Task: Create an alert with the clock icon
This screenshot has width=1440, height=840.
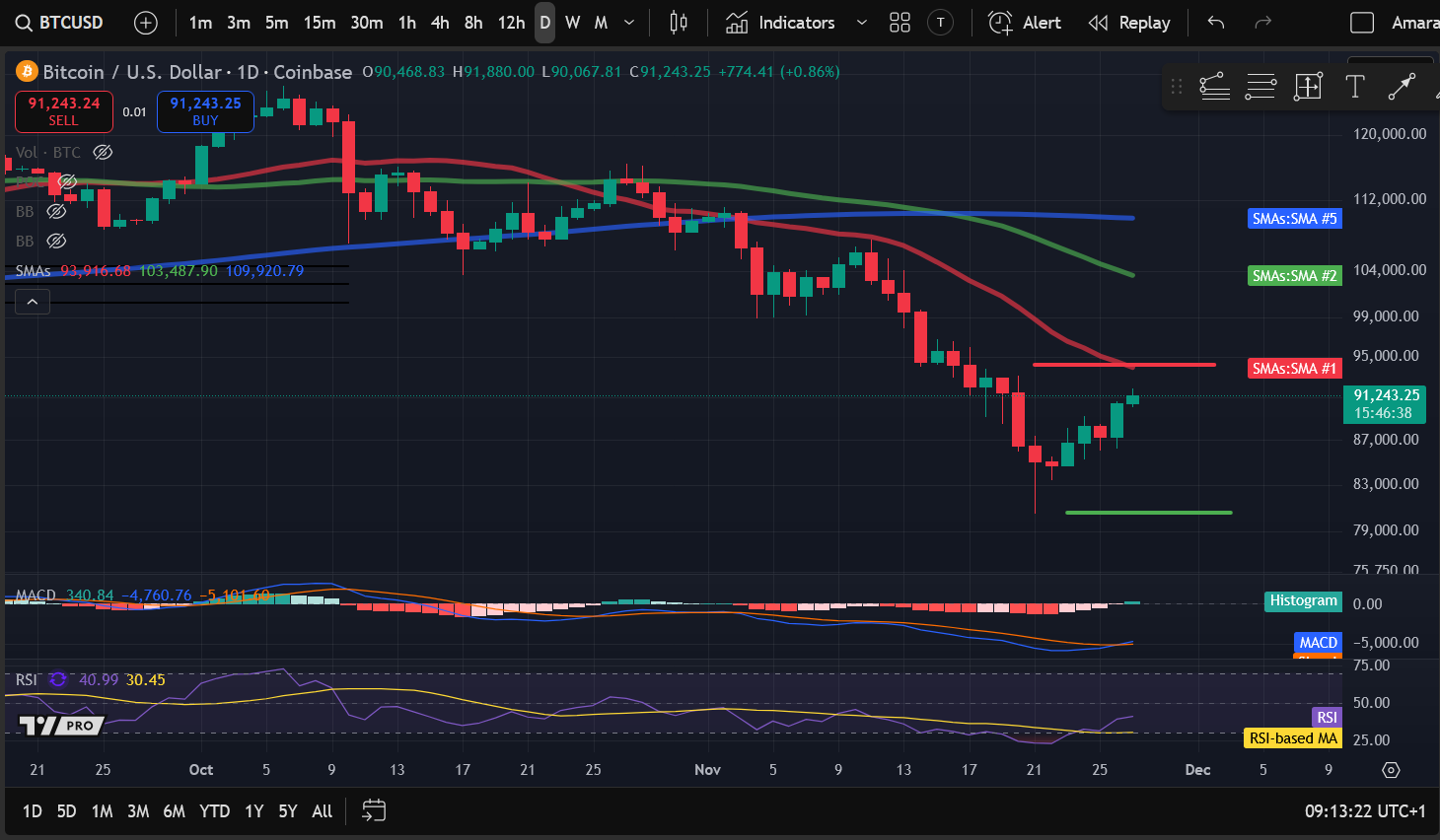Action: tap(999, 22)
